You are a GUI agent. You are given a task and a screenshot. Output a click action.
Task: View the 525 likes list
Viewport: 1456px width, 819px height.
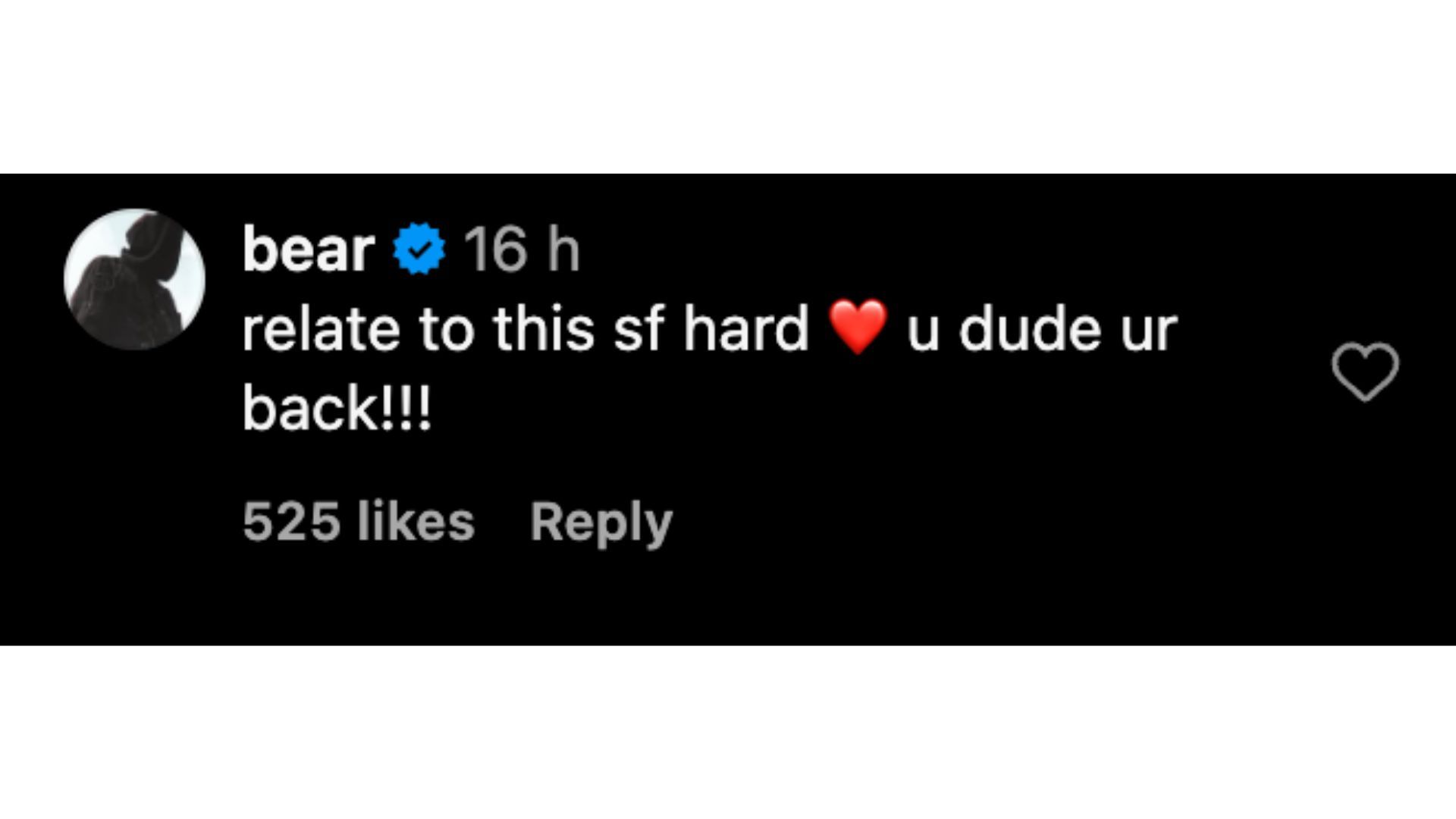point(358,522)
